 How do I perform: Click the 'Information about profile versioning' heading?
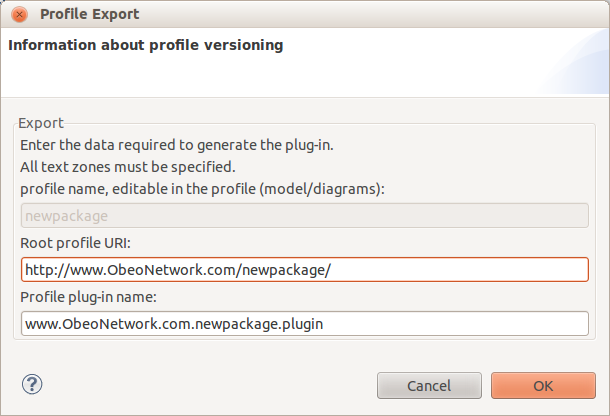(x=145, y=45)
